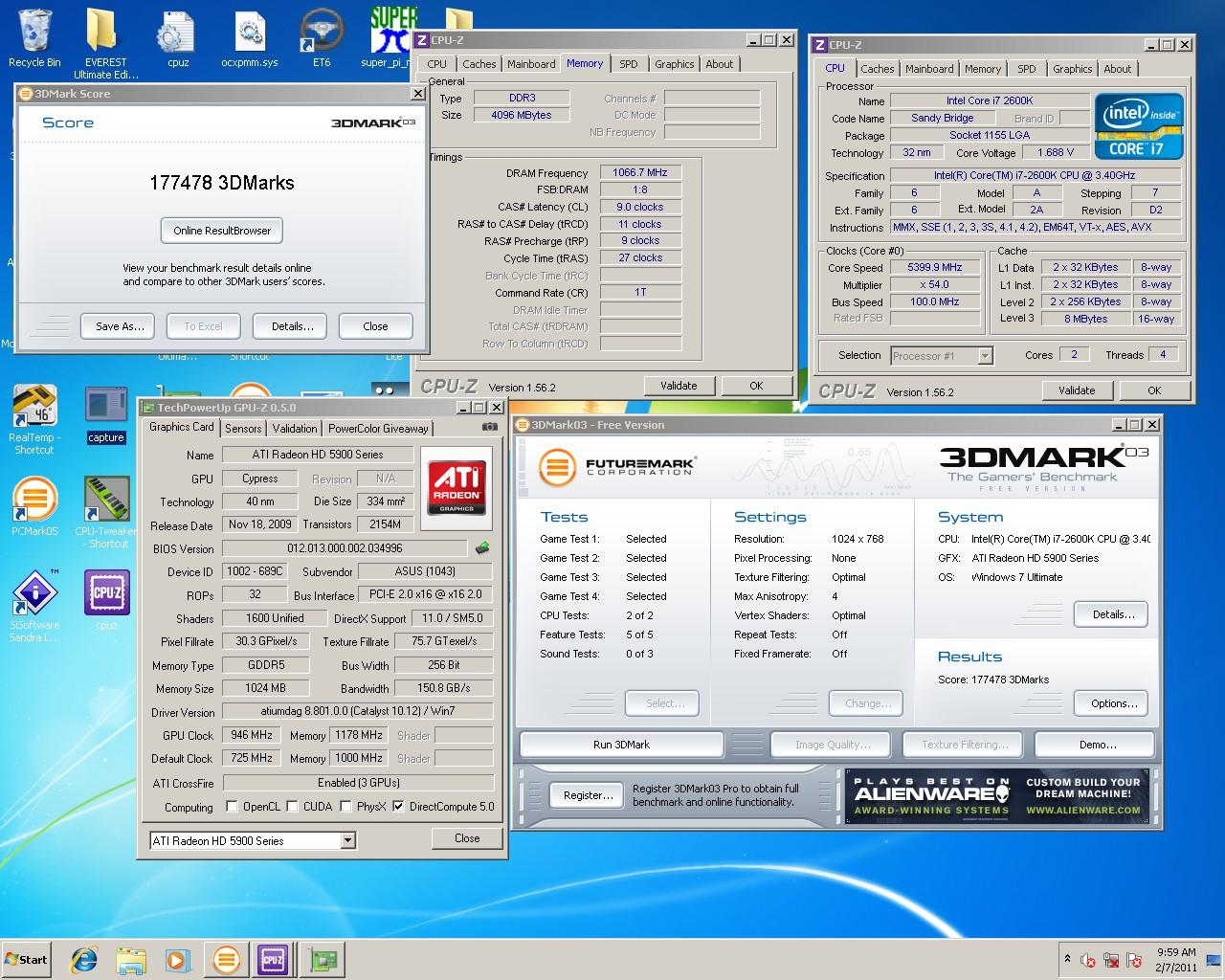Click the Start button

click(27, 959)
